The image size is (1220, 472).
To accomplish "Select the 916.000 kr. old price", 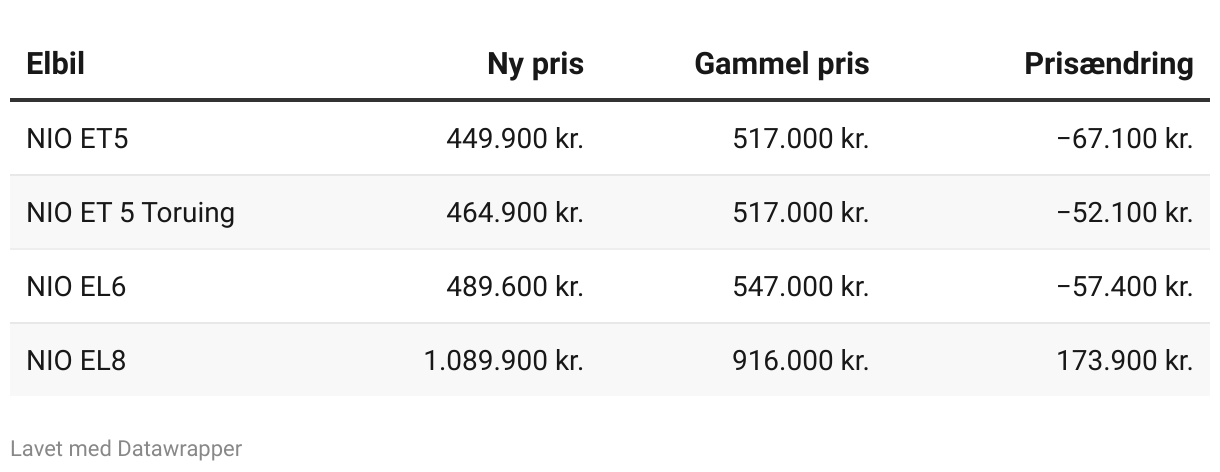I will coord(801,360).
